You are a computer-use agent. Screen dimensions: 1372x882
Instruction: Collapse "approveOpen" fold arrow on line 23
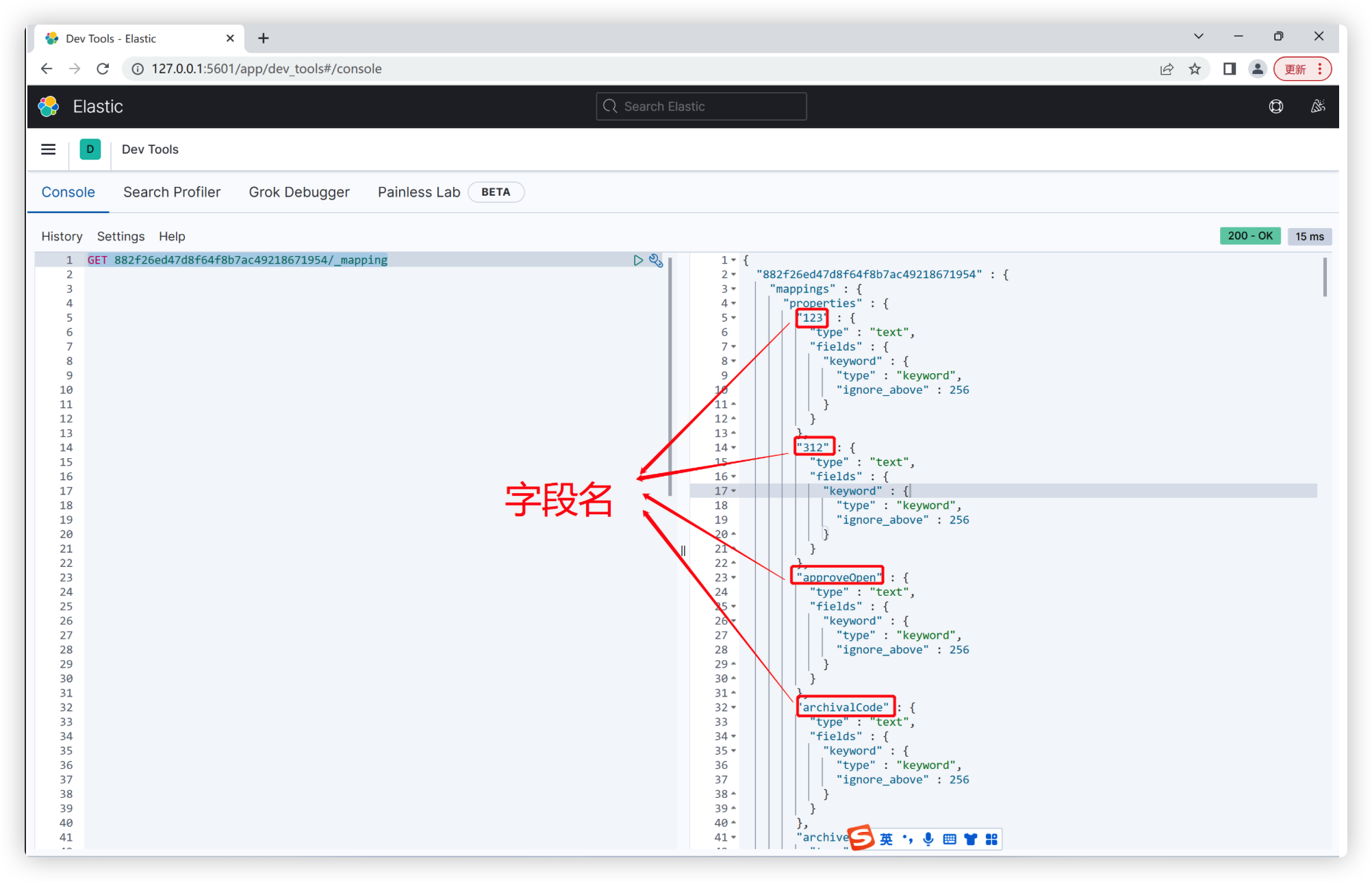coord(733,577)
